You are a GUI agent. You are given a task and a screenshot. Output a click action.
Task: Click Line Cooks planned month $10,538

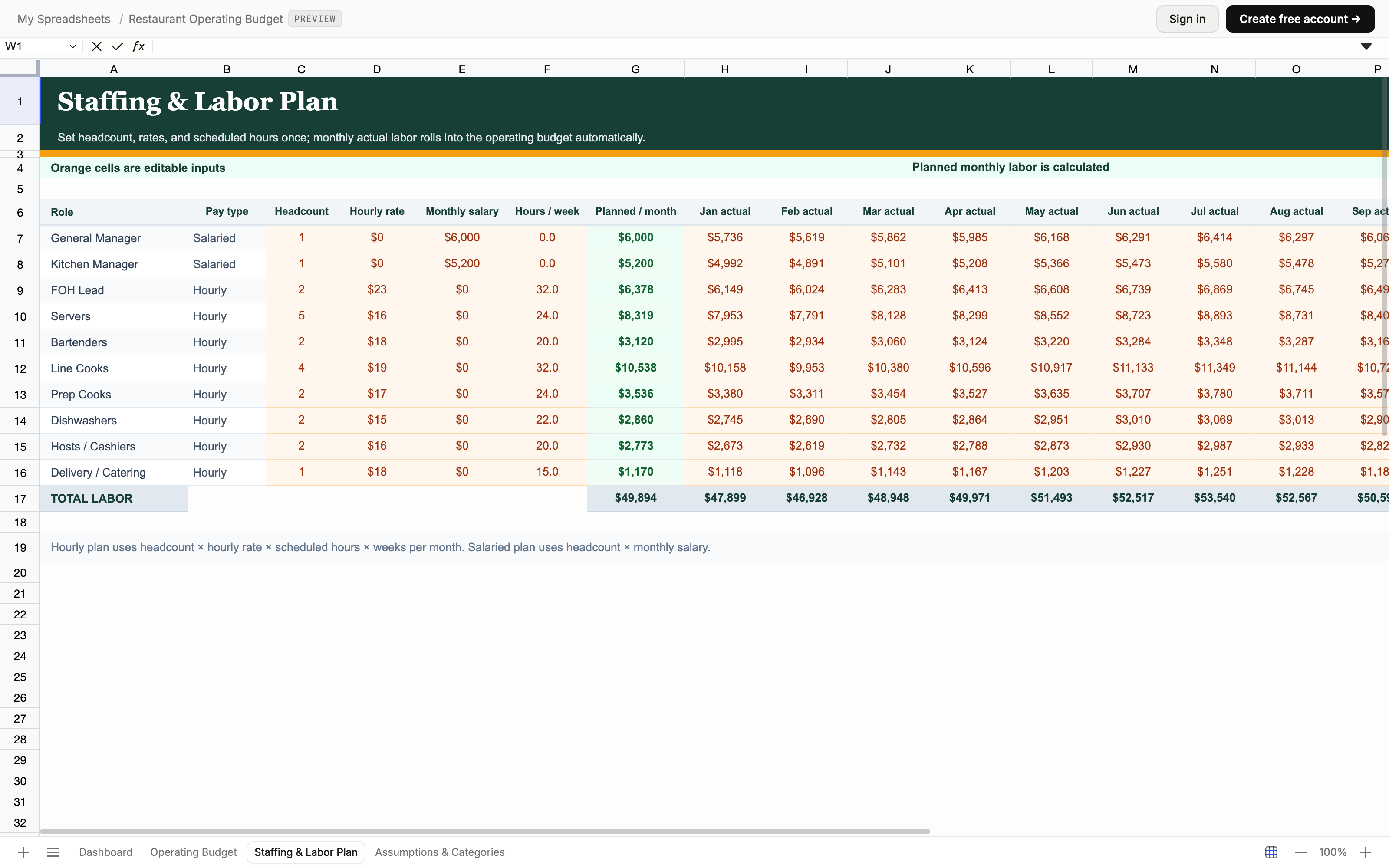pyautogui.click(x=635, y=368)
